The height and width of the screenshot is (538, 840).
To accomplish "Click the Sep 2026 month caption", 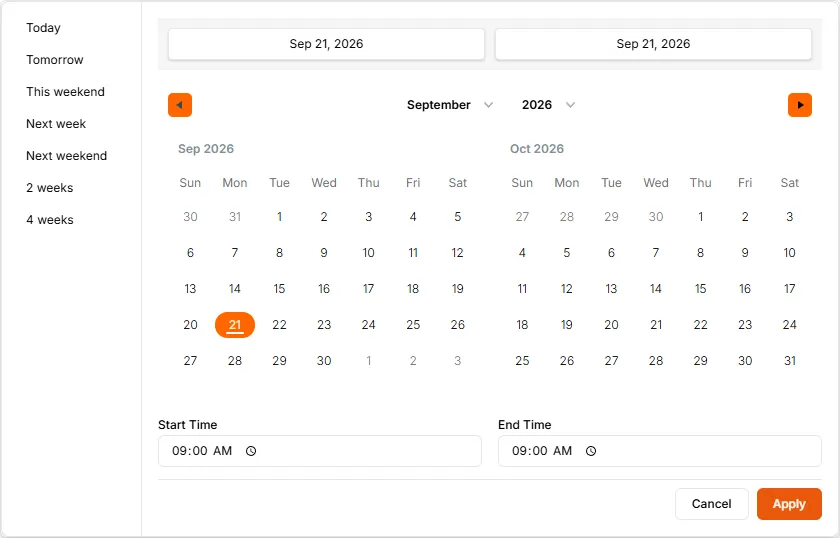I will 206,149.
